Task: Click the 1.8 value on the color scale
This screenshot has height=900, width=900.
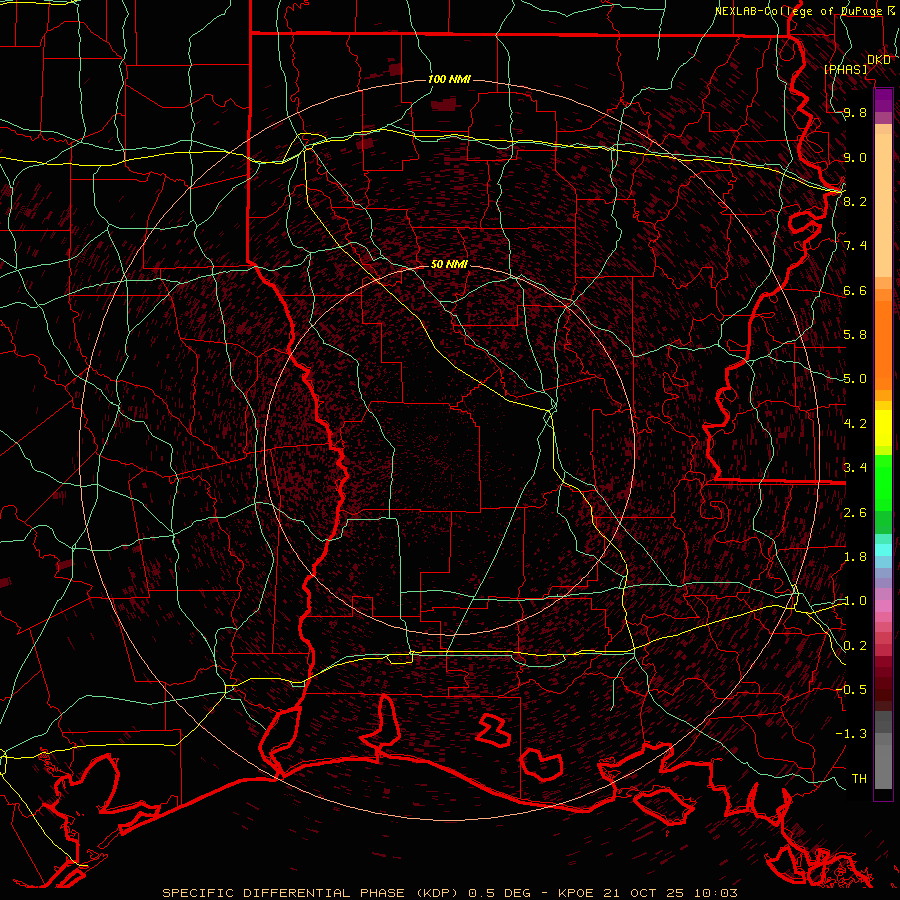Action: (855, 557)
